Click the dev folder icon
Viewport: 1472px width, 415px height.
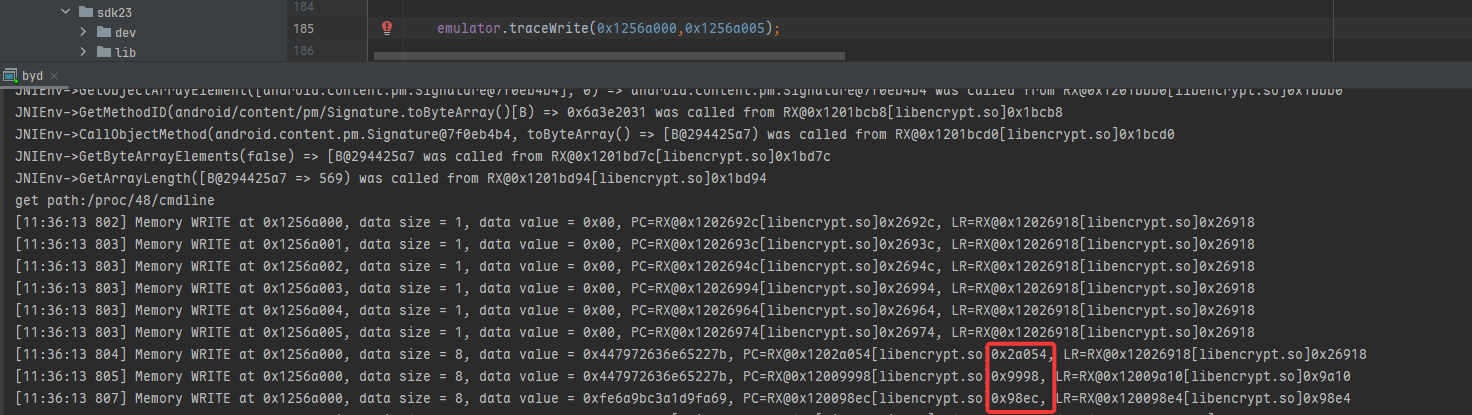click(x=104, y=32)
